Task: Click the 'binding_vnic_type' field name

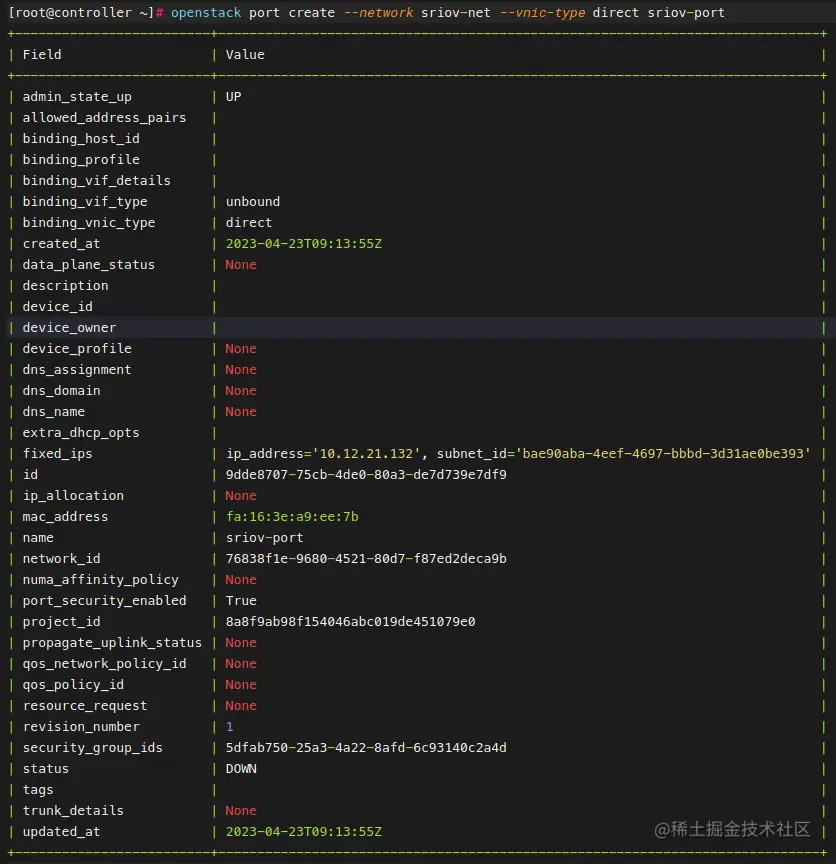Action: (89, 223)
